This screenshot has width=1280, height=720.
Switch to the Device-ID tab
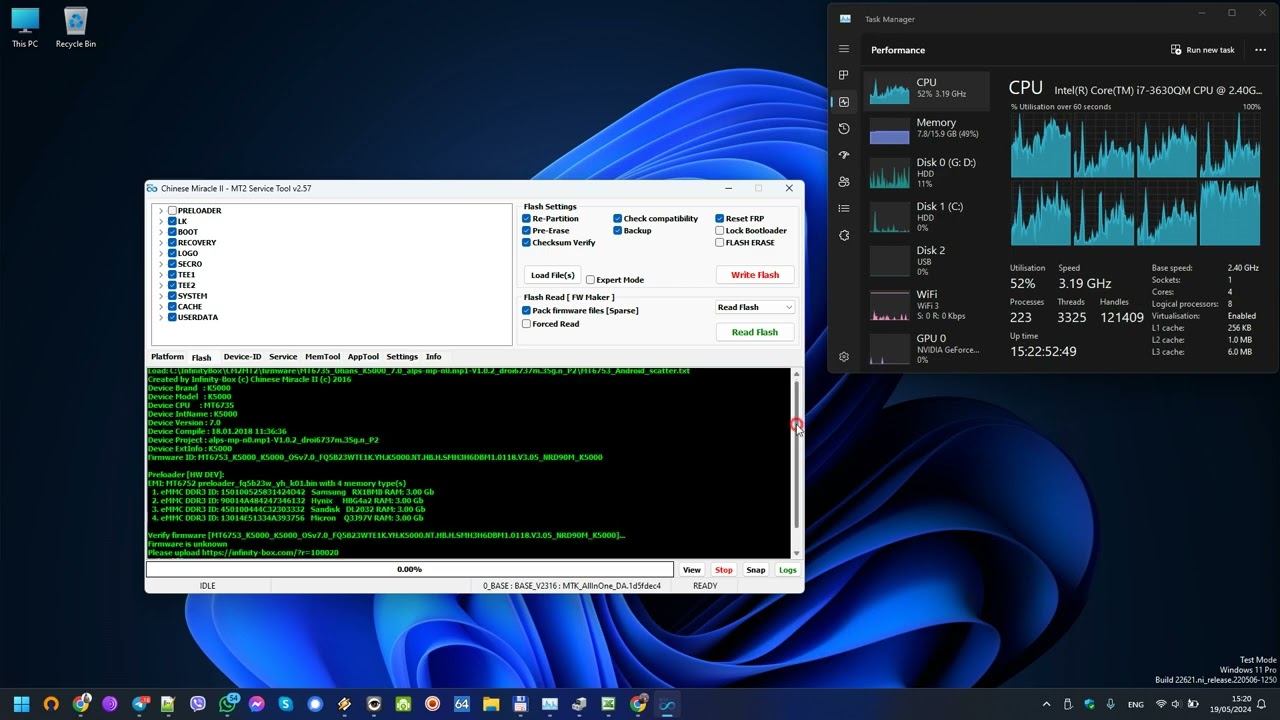[x=242, y=356]
